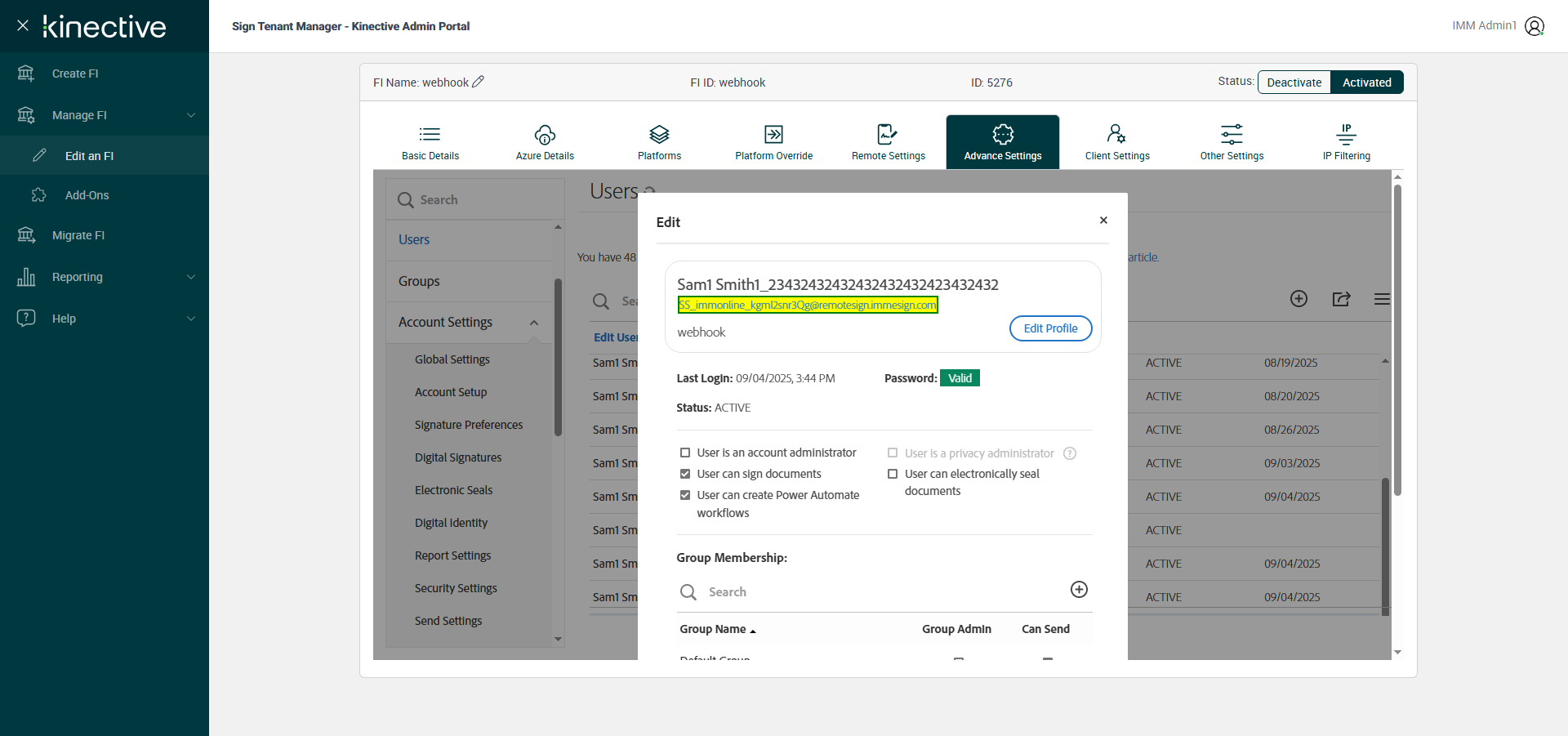Viewport: 1568px width, 736px height.
Task: Open Send Settings
Action: (x=448, y=621)
